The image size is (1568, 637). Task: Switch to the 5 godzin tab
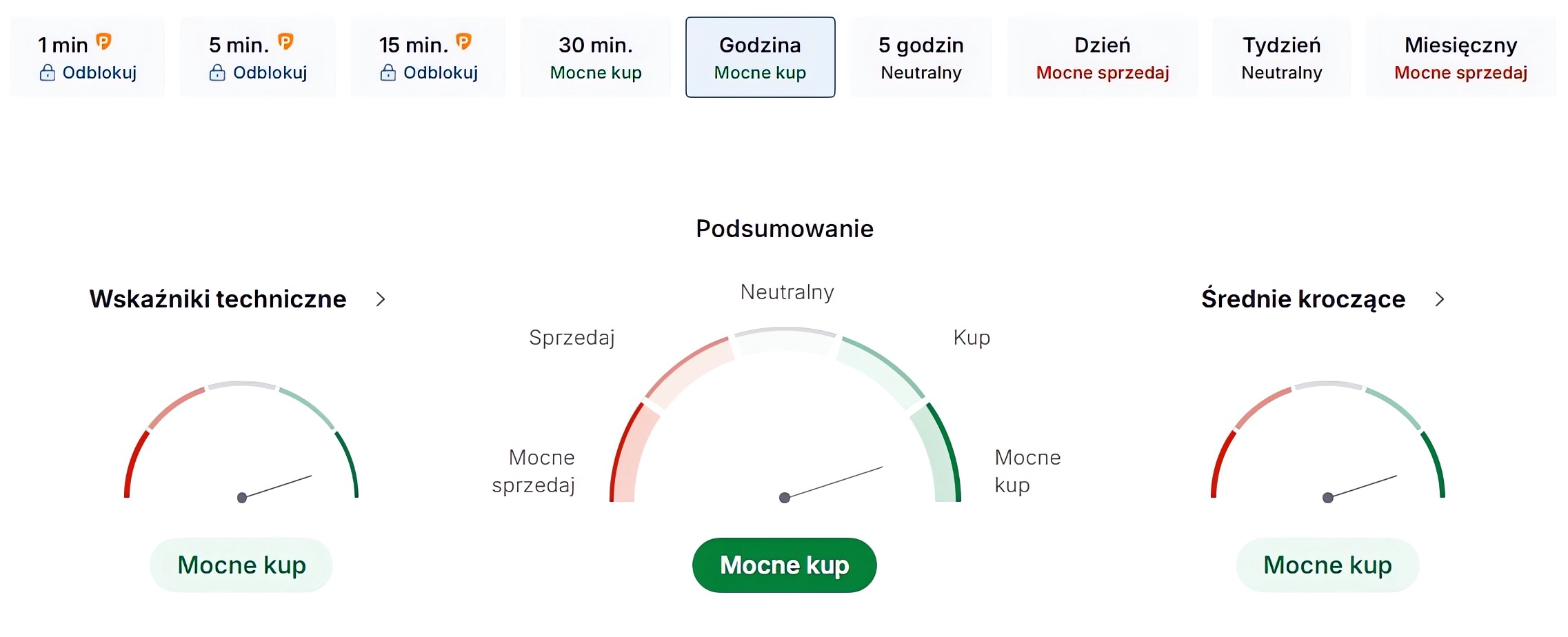point(921,57)
